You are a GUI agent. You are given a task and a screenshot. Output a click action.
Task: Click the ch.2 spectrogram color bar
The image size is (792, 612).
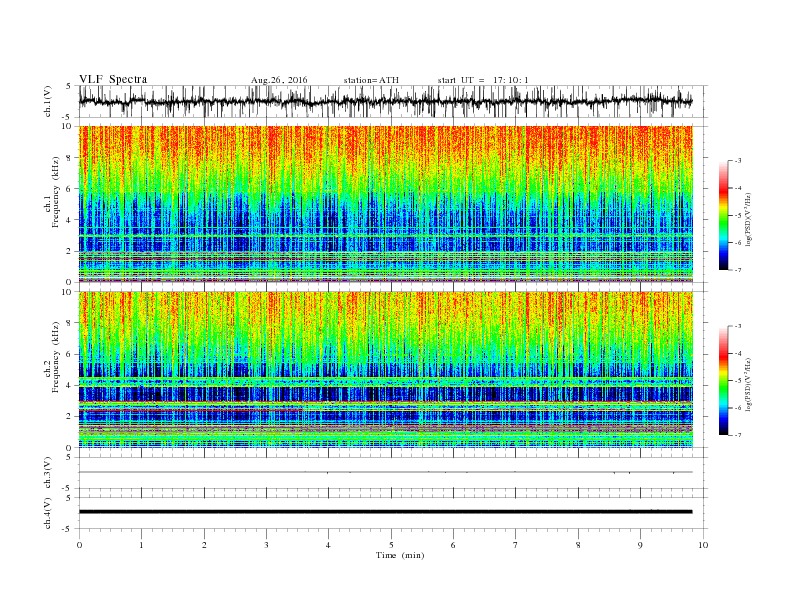(724, 380)
